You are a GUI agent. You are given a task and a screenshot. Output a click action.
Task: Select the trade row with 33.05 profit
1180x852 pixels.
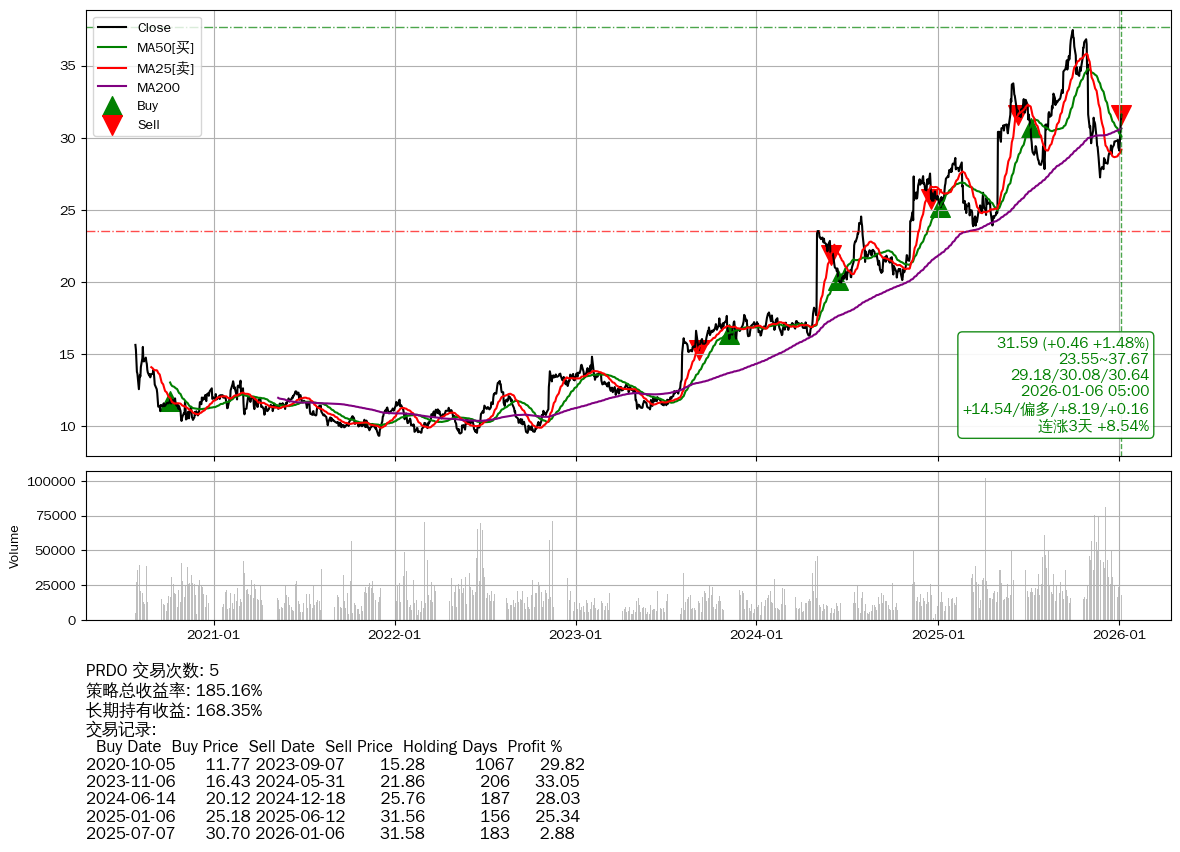[x=335, y=781]
